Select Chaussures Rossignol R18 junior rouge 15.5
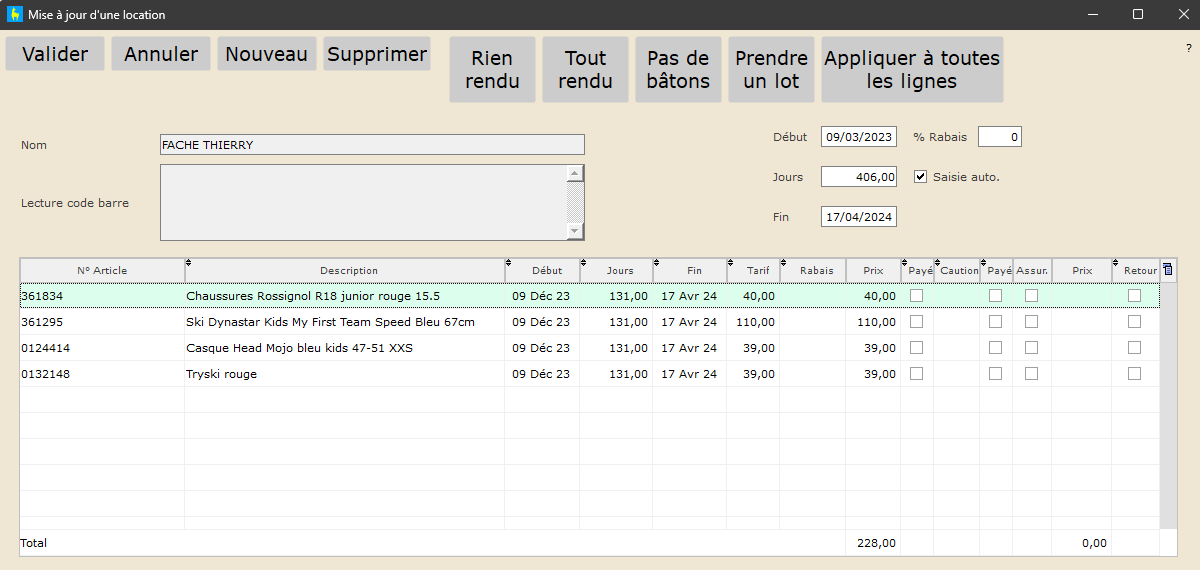Screen dimensions: 1200x570 pyautogui.click(x=313, y=296)
